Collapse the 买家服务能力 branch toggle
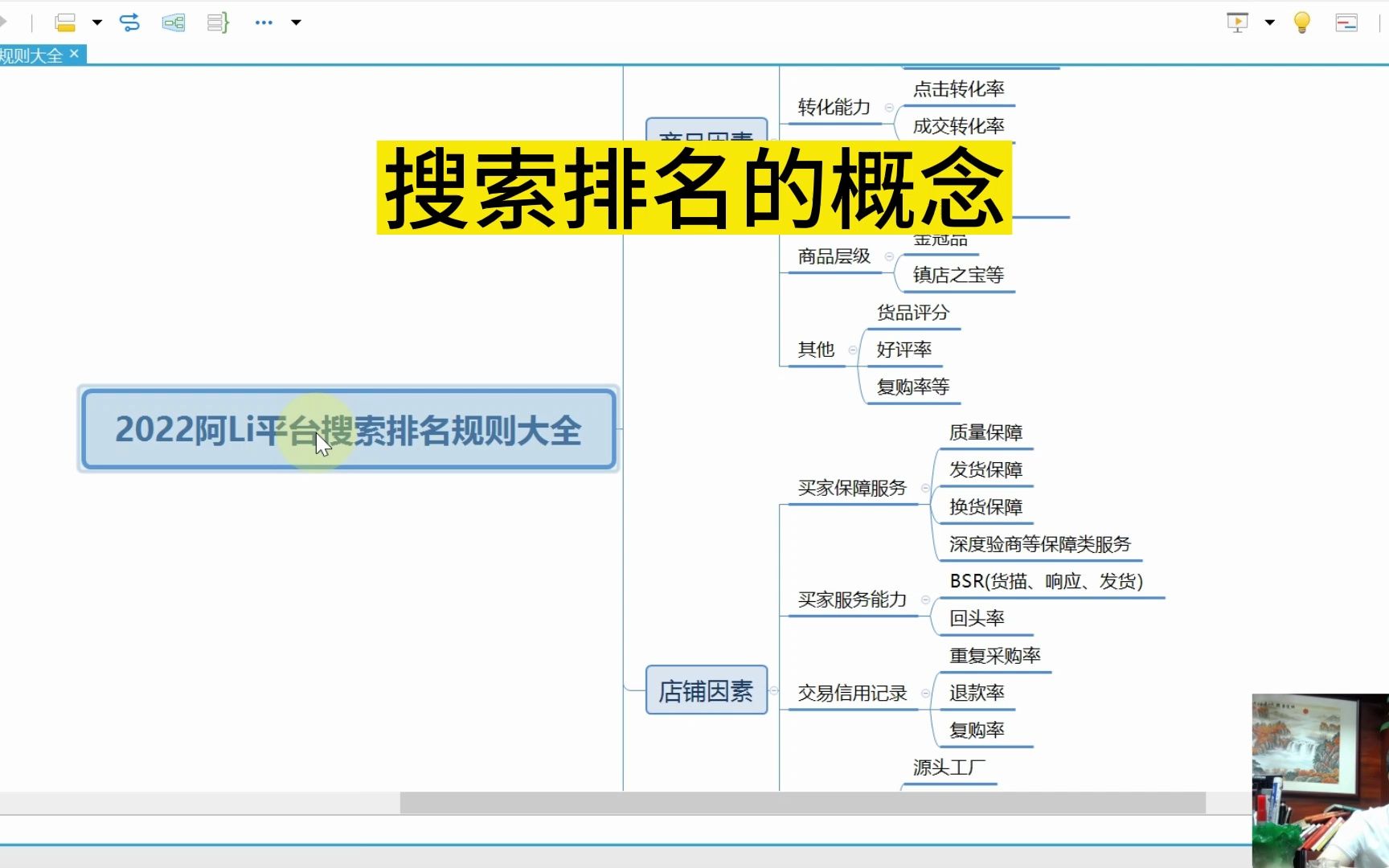 click(x=925, y=600)
